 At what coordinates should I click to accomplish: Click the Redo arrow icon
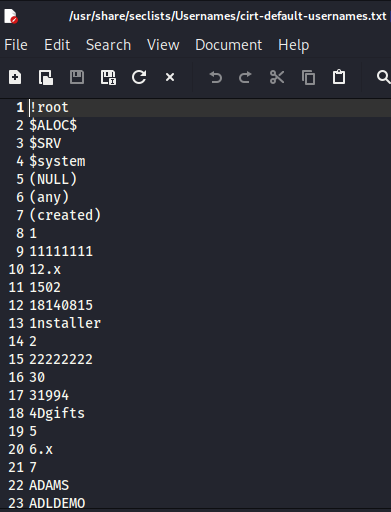pyautogui.click(x=245, y=77)
